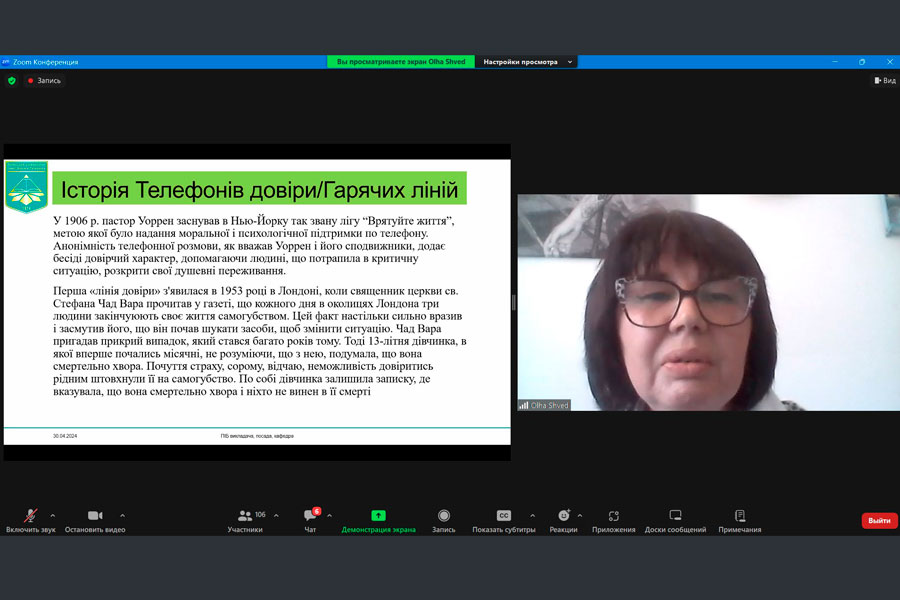Open the Реакции reactions menu
900x600 pixels.
[x=564, y=521]
